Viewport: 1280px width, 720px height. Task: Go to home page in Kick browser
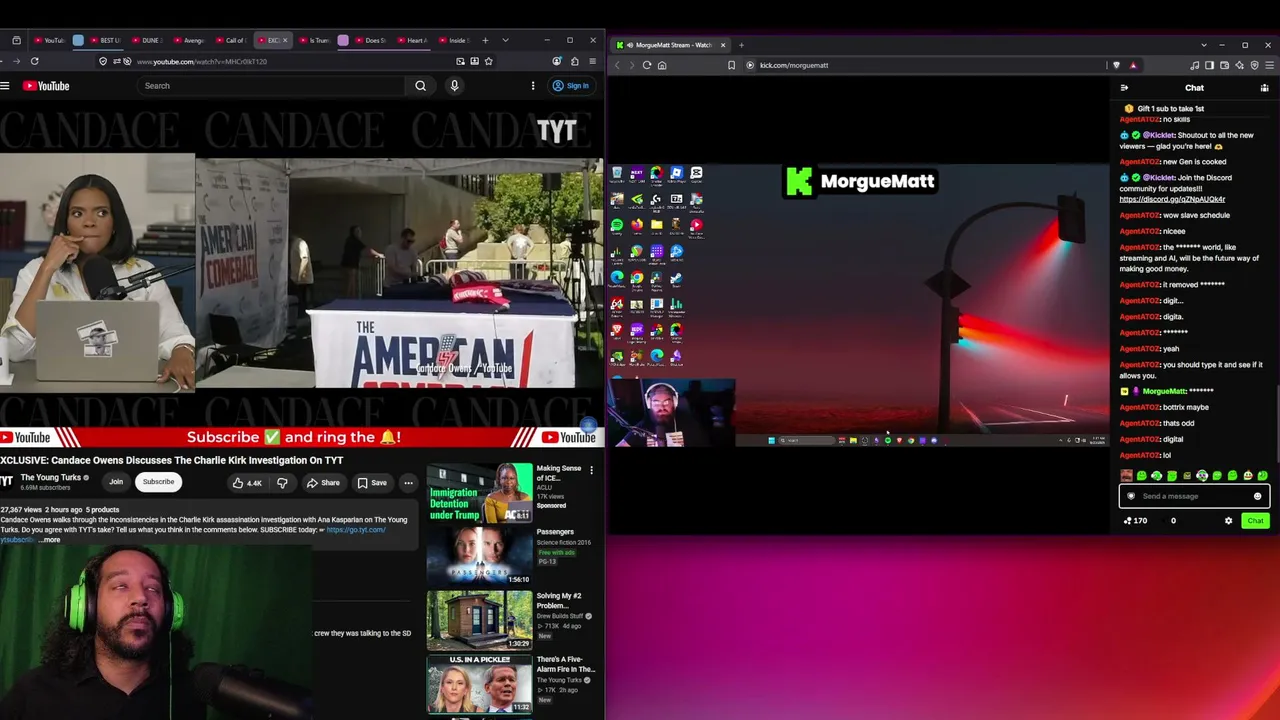pyautogui.click(x=662, y=65)
